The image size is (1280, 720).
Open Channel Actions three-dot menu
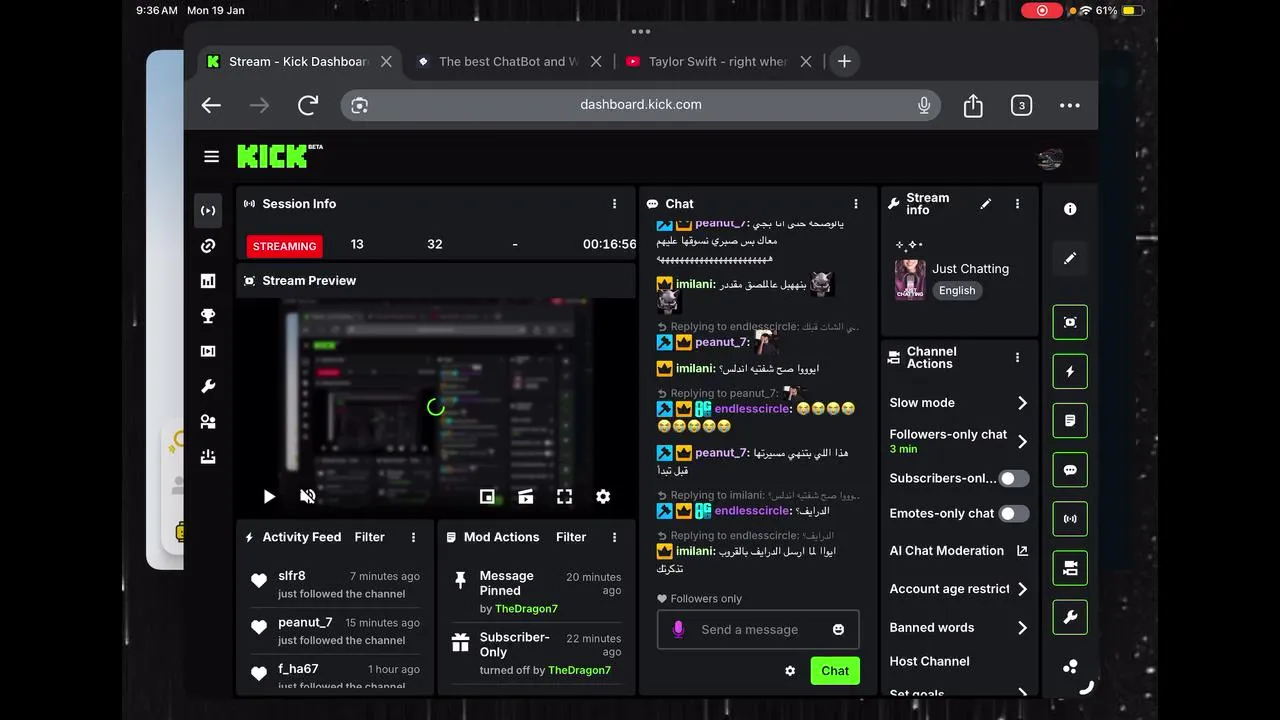[1017, 358]
